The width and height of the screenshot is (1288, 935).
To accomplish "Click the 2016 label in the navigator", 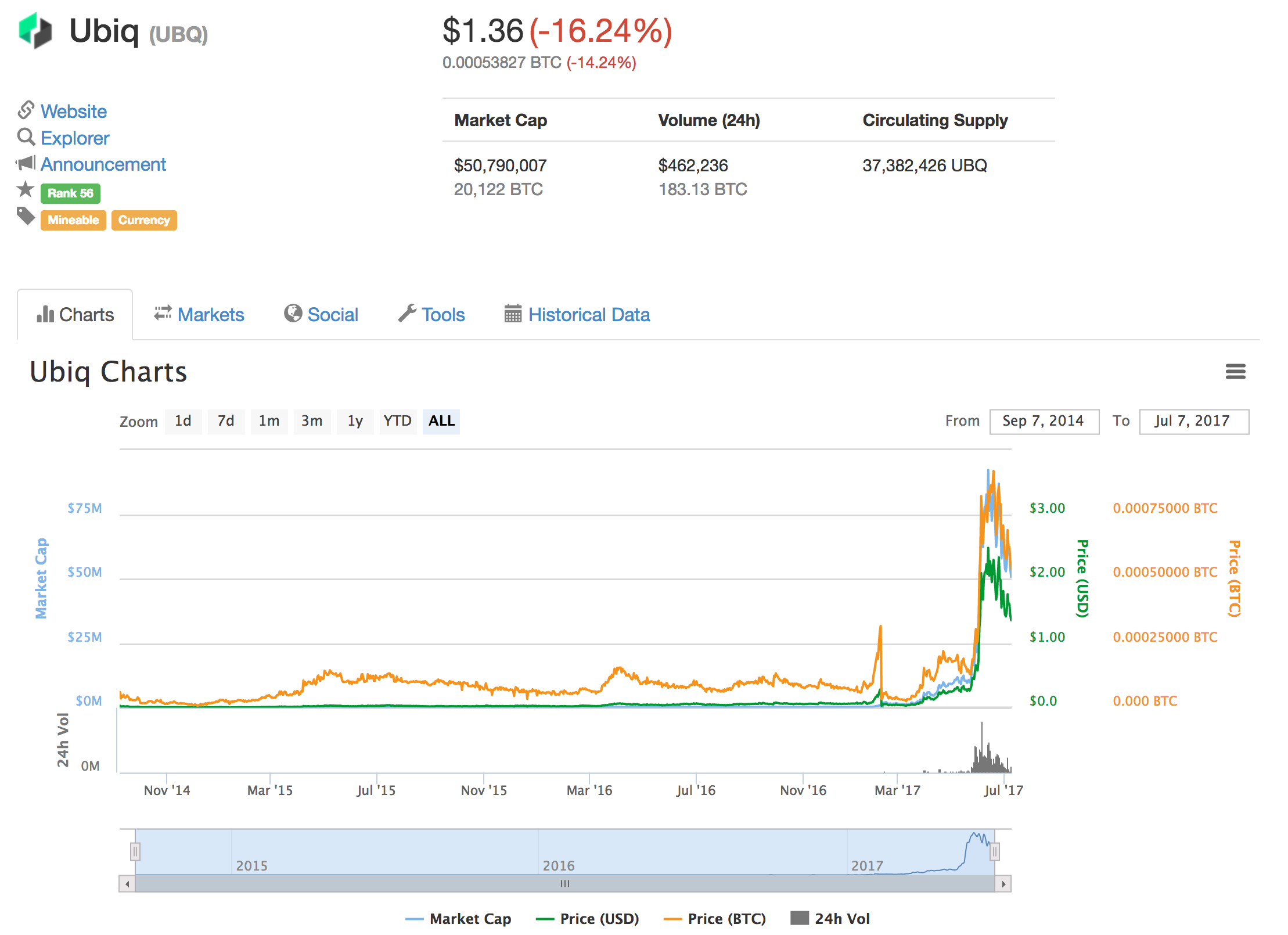I will [559, 866].
